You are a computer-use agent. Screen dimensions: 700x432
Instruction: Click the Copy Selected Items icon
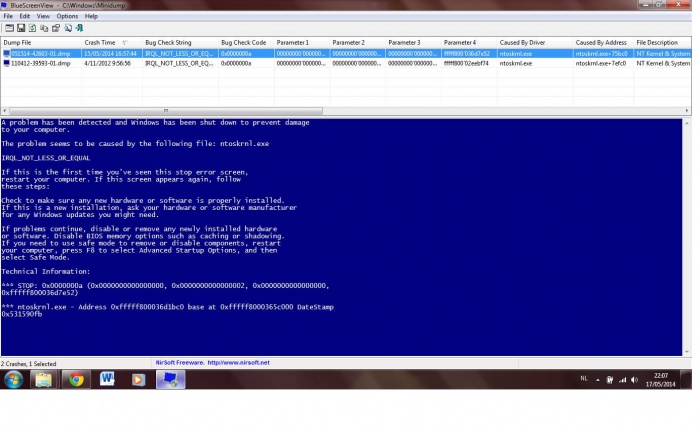(44, 28)
